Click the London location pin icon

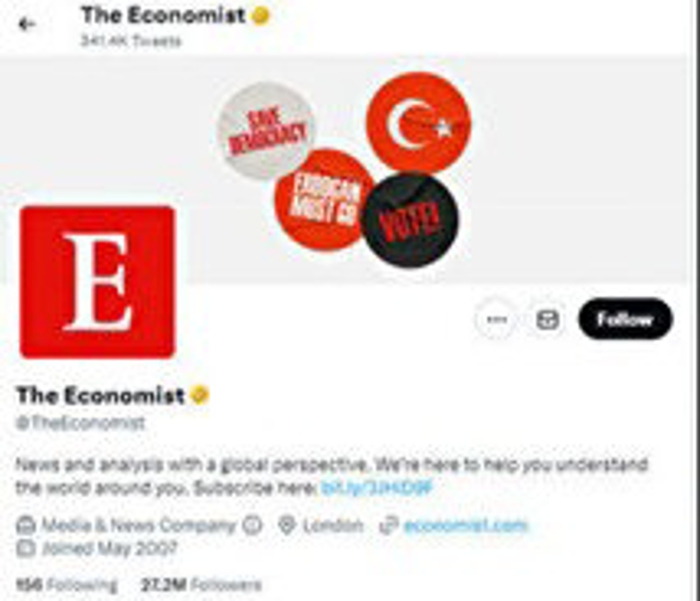(x=287, y=526)
